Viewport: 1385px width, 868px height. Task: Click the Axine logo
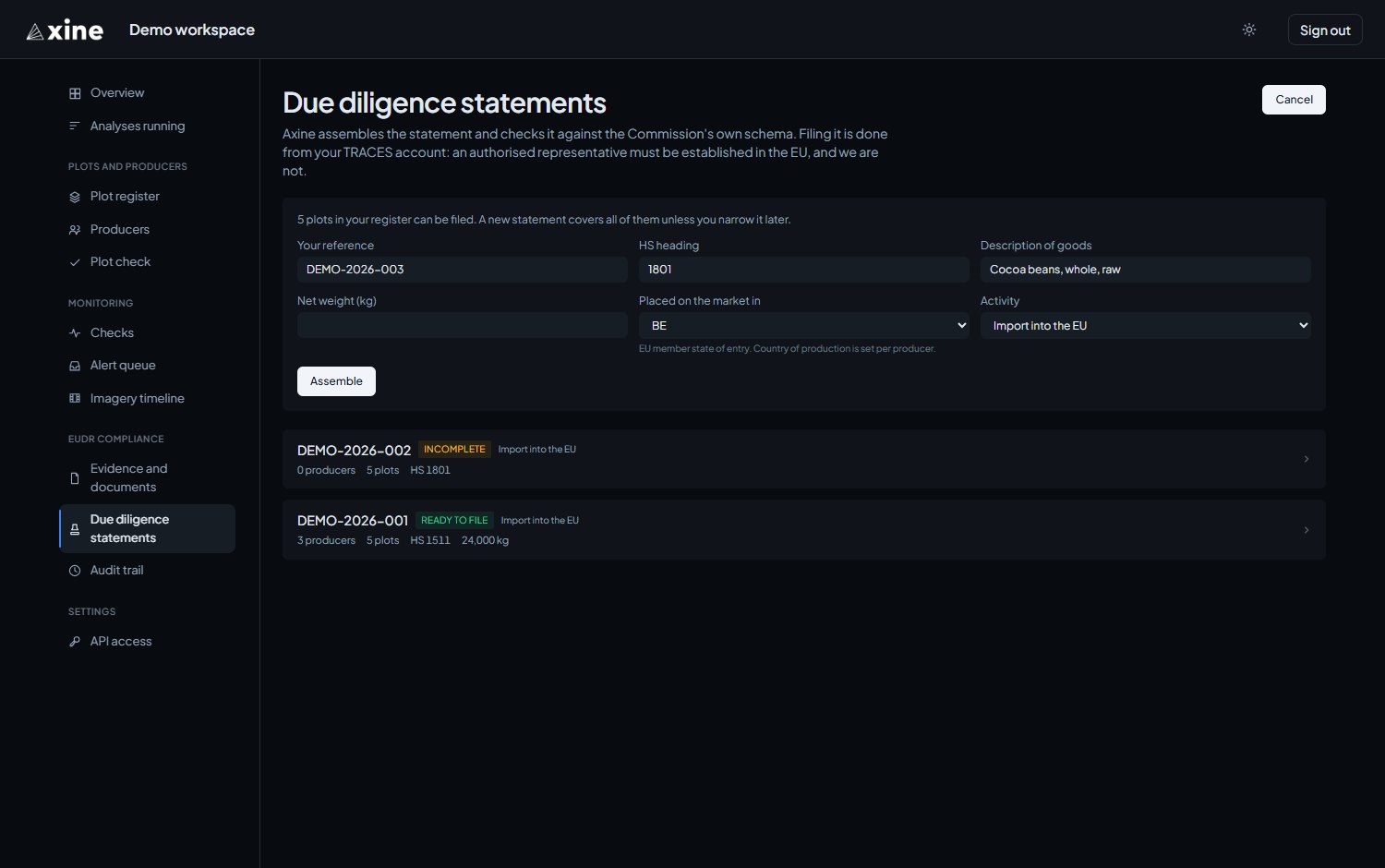point(65,30)
